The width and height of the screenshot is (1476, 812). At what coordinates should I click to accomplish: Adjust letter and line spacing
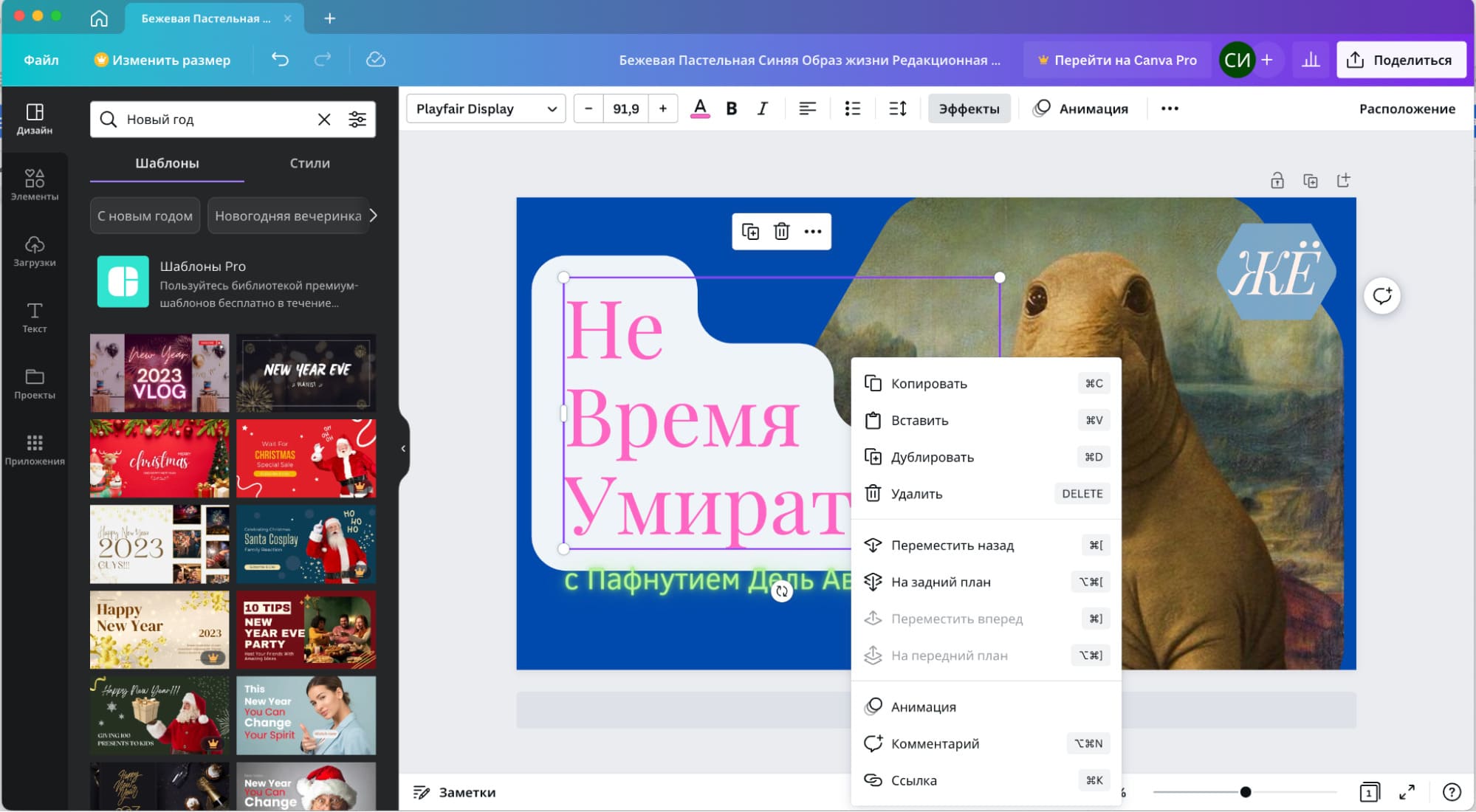898,109
